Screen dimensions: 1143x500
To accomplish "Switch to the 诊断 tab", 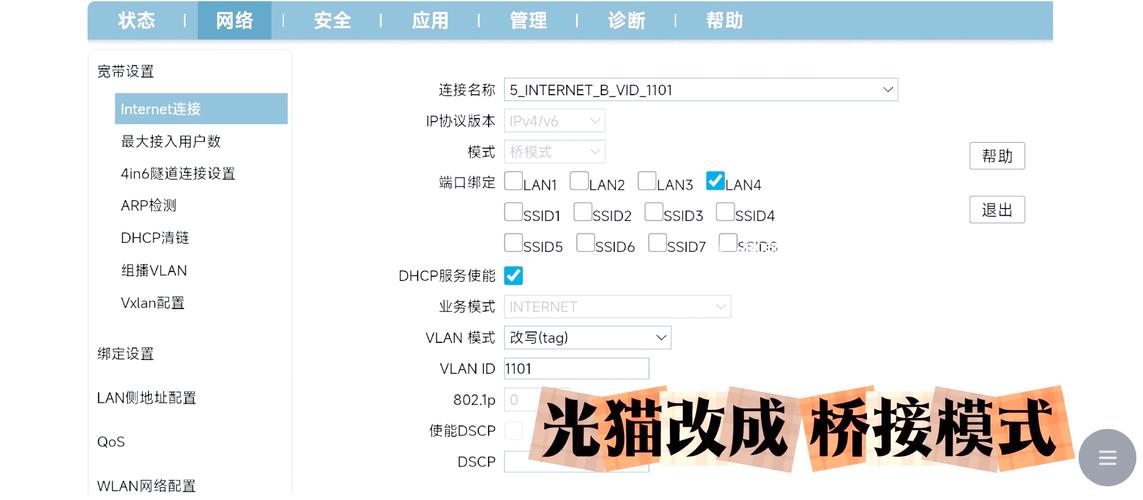I will 626,20.
